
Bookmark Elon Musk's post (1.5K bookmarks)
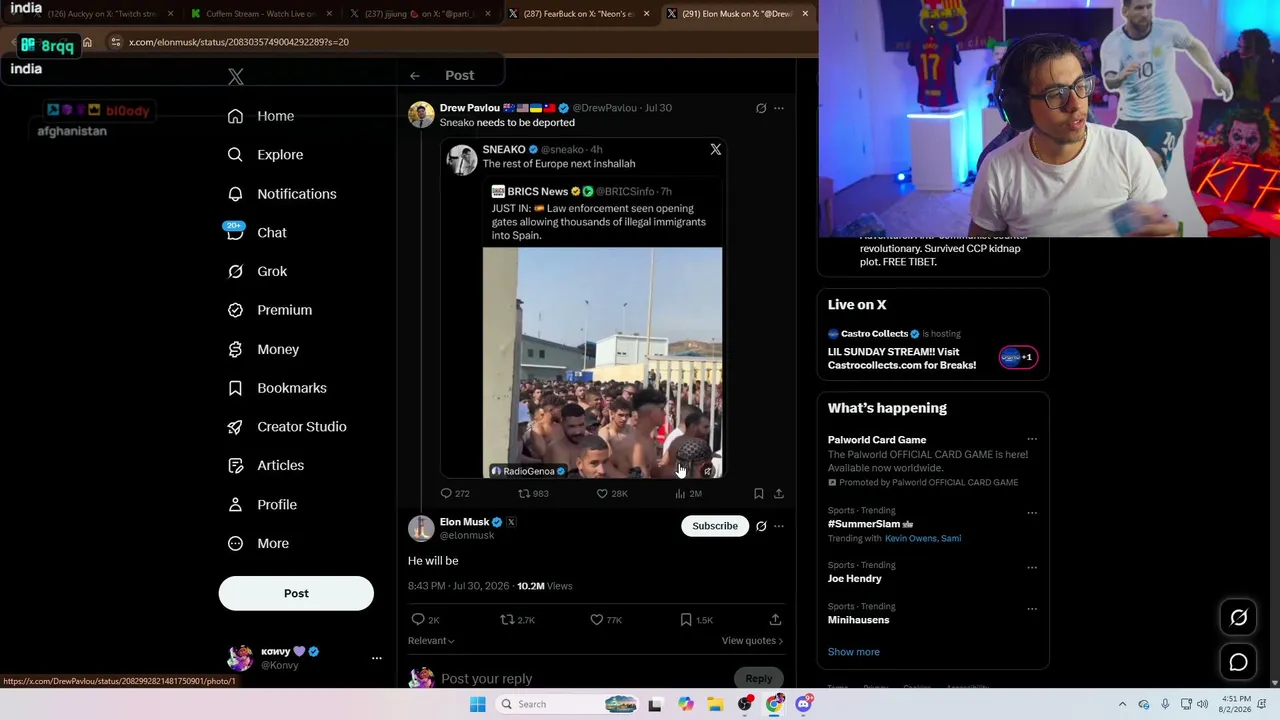[x=696, y=620]
